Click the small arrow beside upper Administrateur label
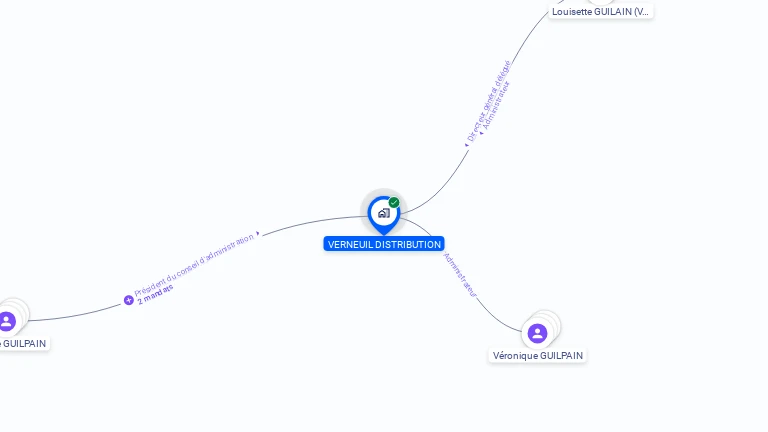768x432 pixels. pyautogui.click(x=481, y=133)
